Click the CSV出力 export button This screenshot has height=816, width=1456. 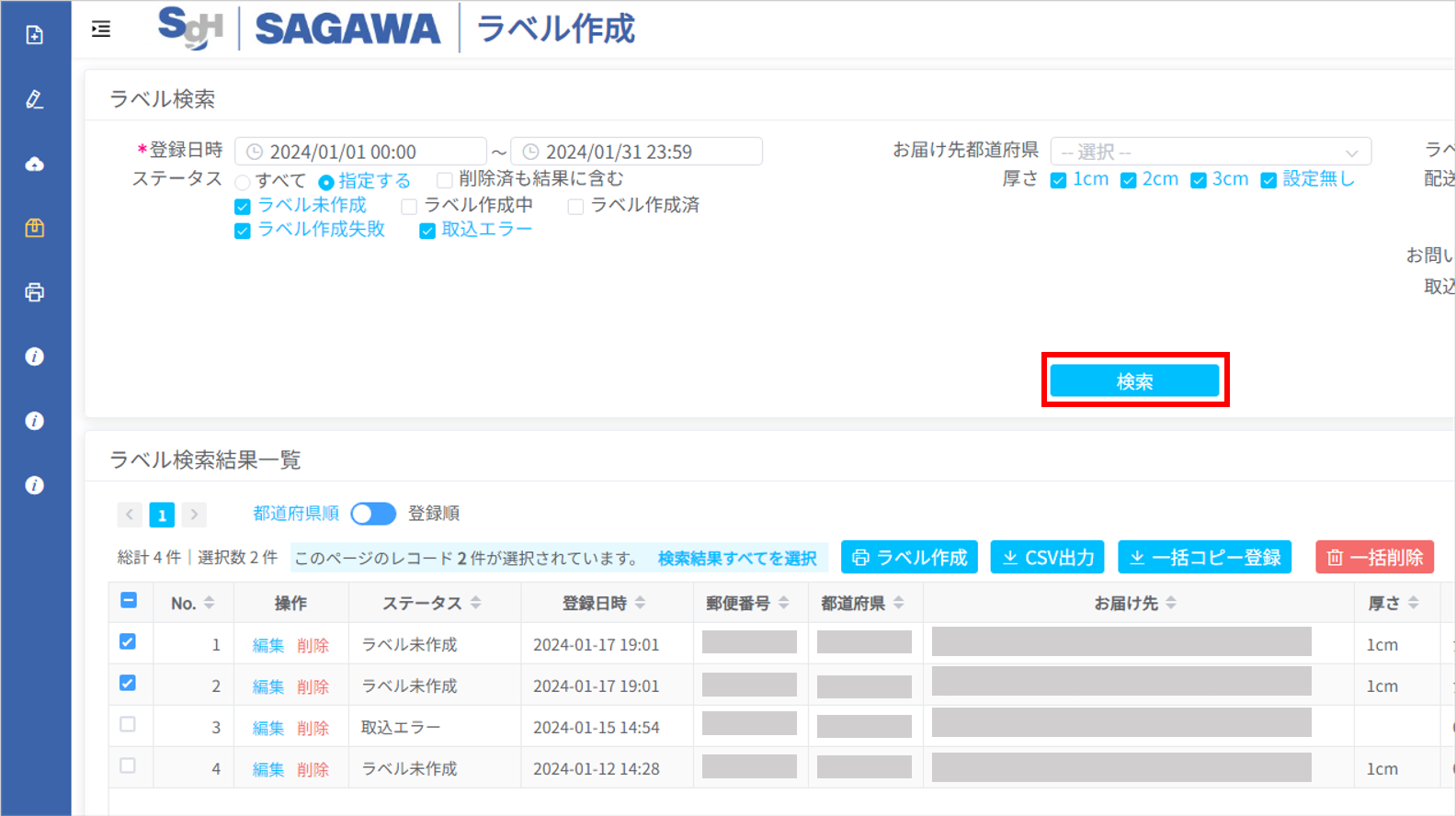tap(1047, 558)
